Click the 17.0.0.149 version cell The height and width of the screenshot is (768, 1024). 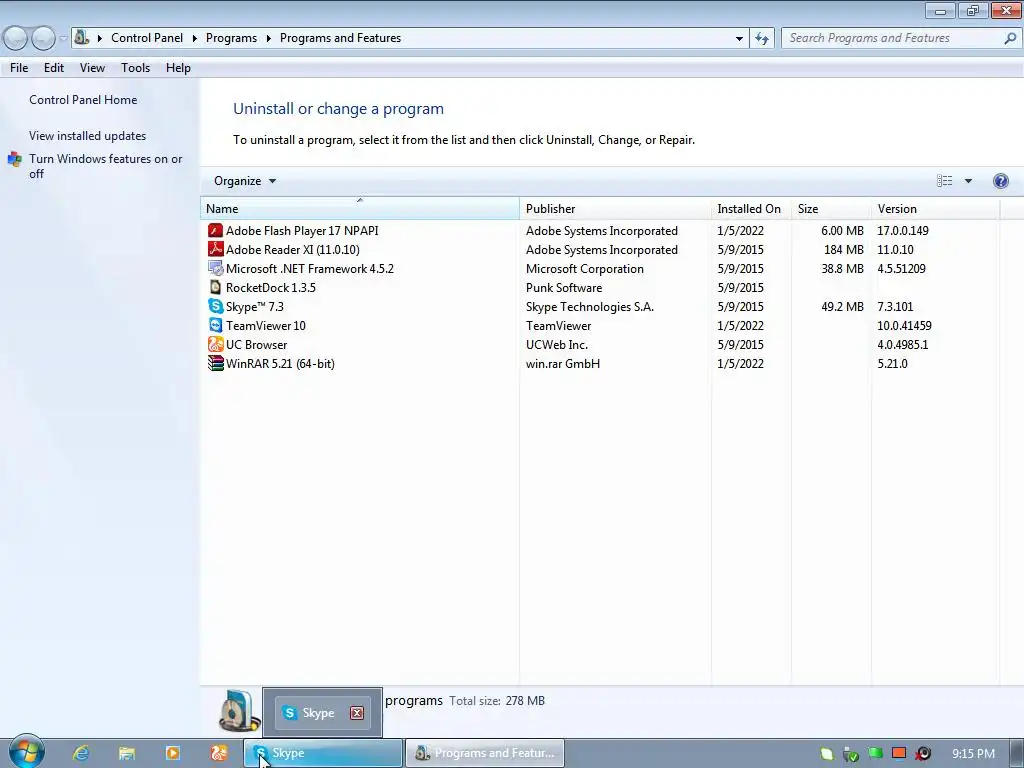pos(903,231)
